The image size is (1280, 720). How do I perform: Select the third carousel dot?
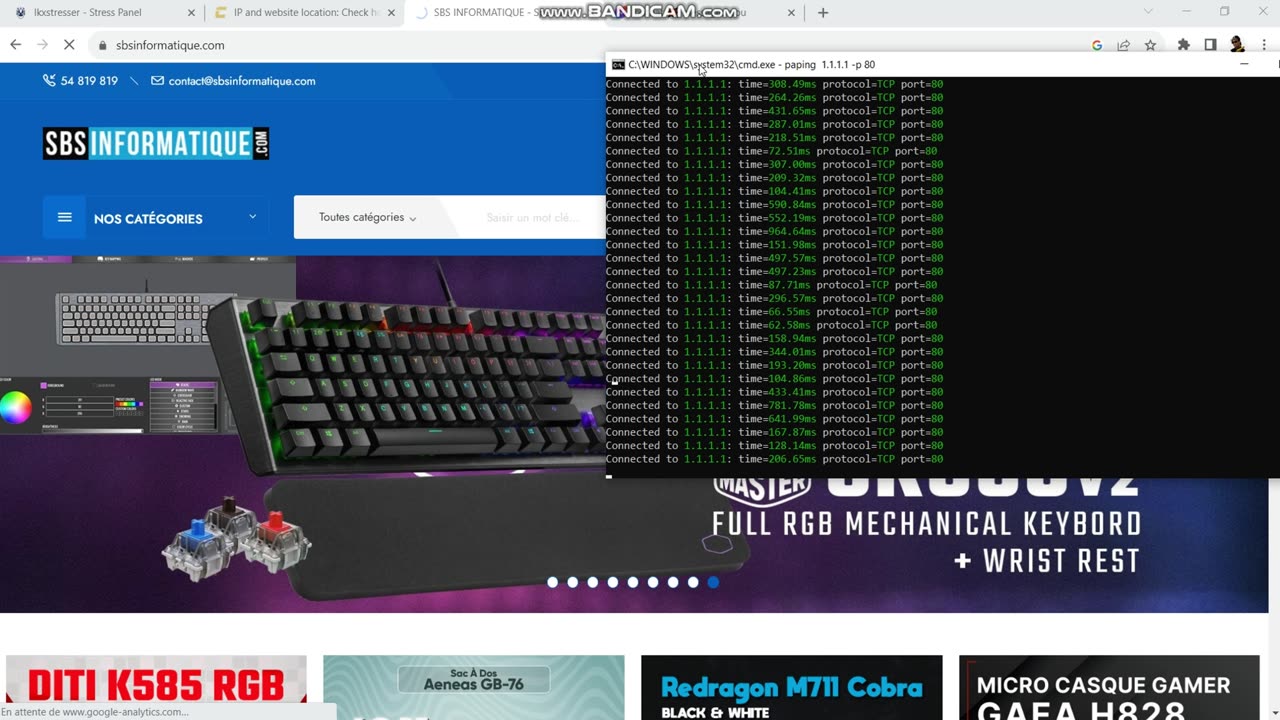tap(592, 582)
